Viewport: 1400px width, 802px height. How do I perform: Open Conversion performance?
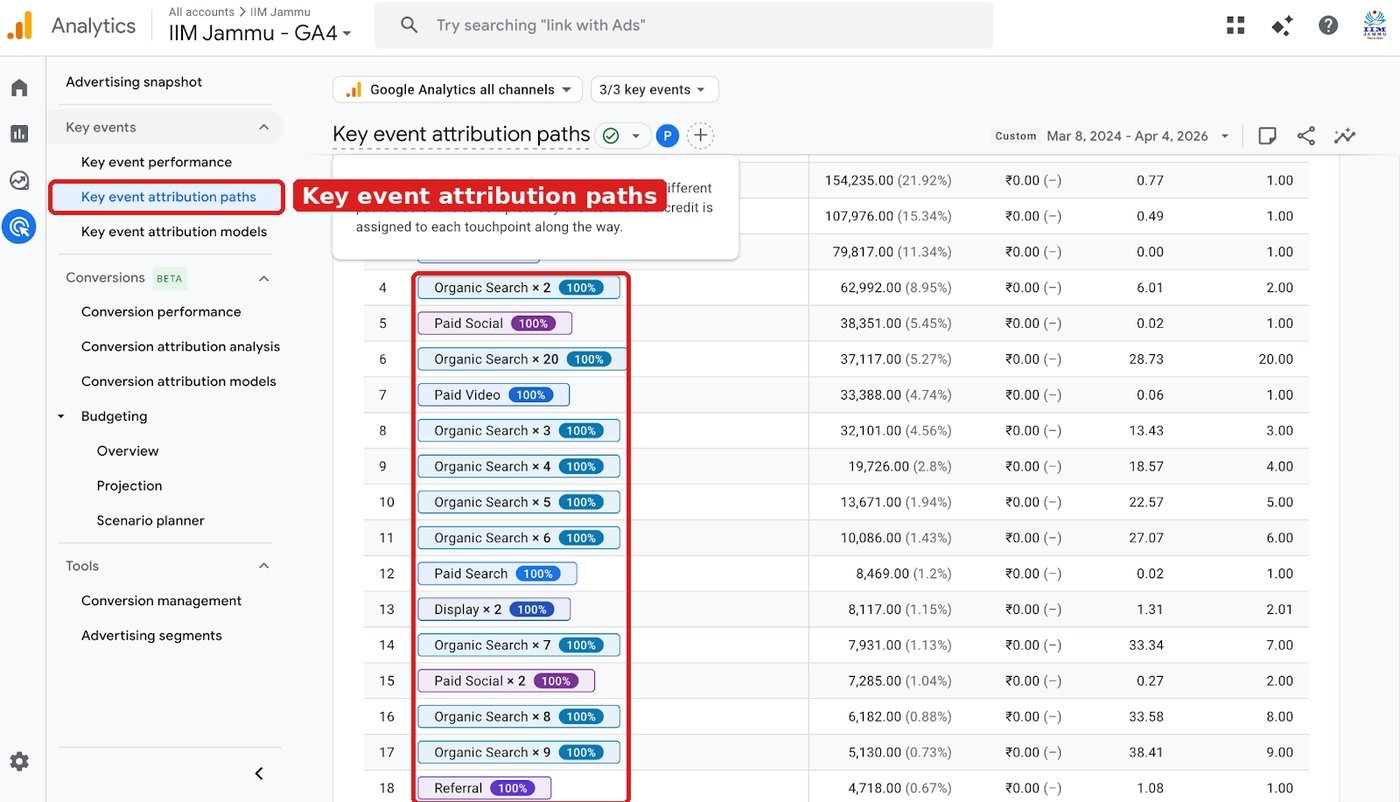click(161, 312)
